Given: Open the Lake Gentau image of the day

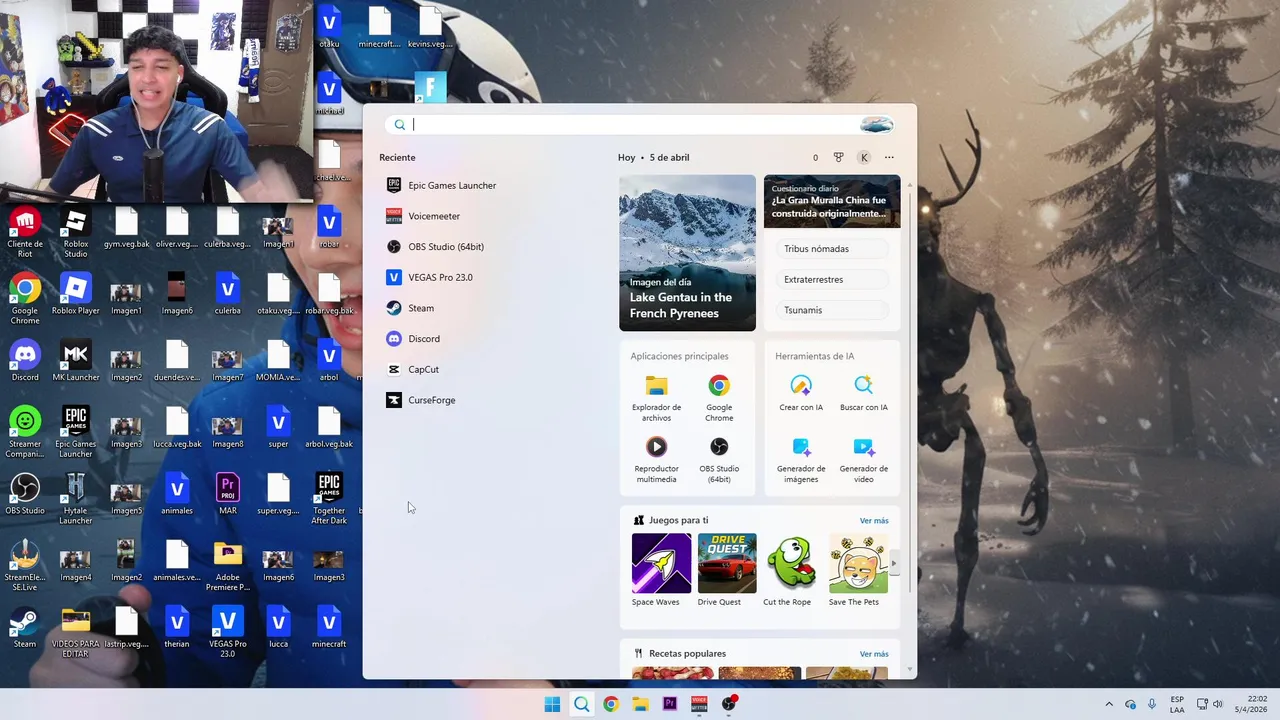Looking at the screenshot, I should pos(687,253).
